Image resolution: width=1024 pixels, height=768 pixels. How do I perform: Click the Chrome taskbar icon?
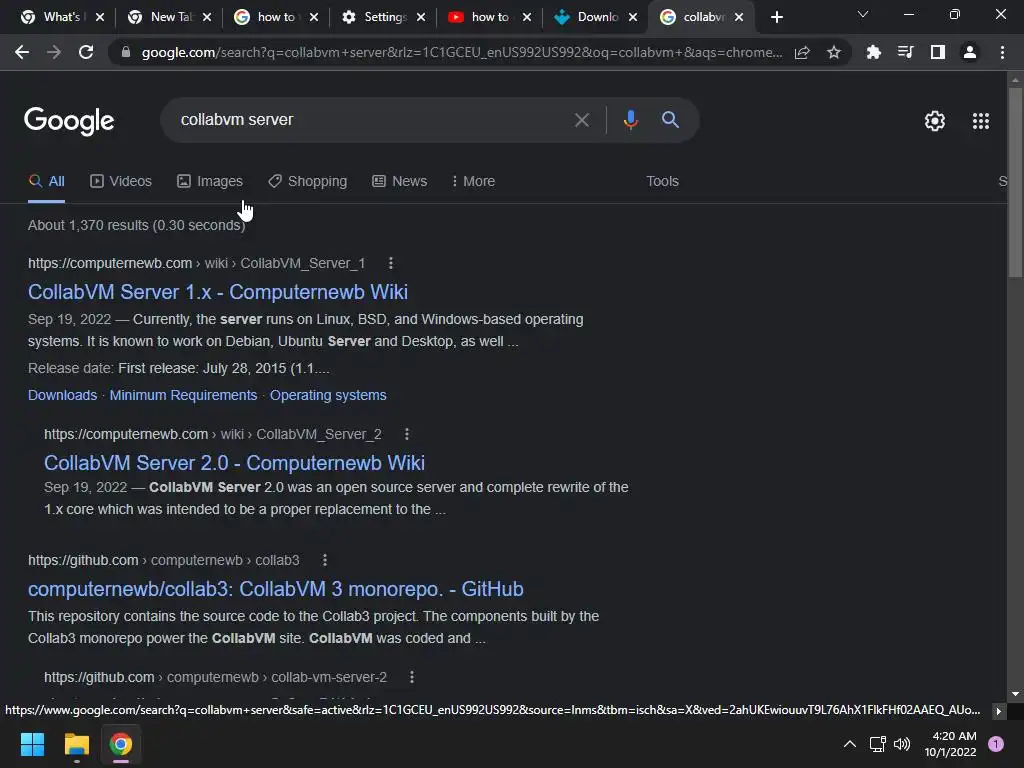(121, 744)
